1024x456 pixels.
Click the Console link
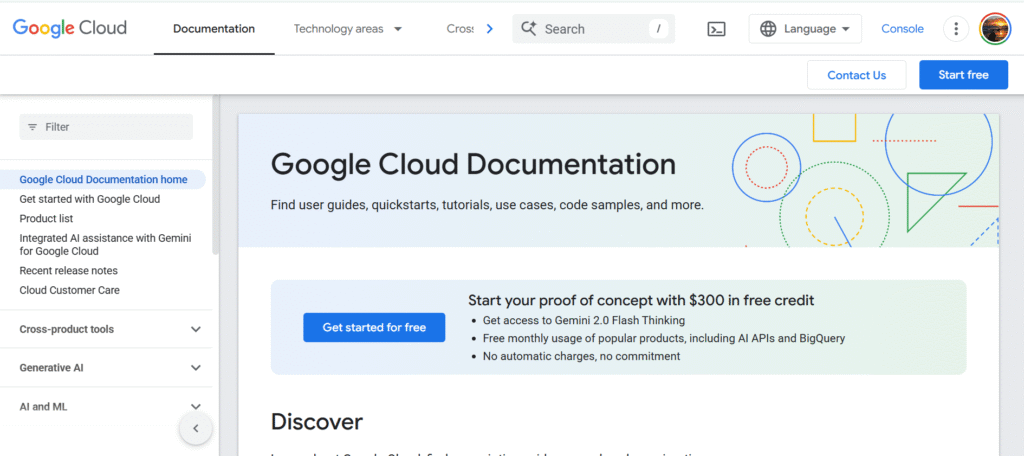click(903, 29)
